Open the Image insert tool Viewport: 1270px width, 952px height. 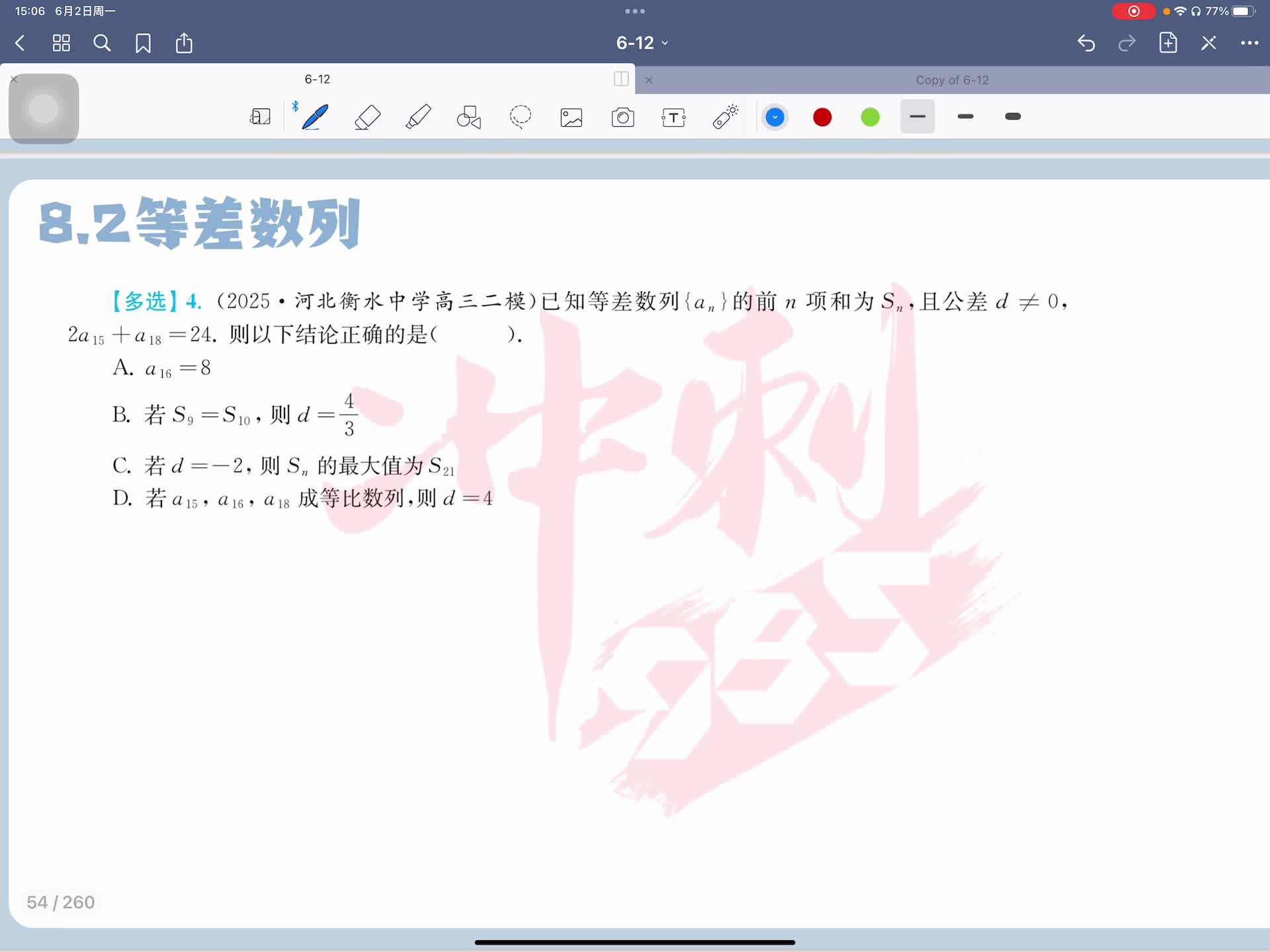pos(571,118)
